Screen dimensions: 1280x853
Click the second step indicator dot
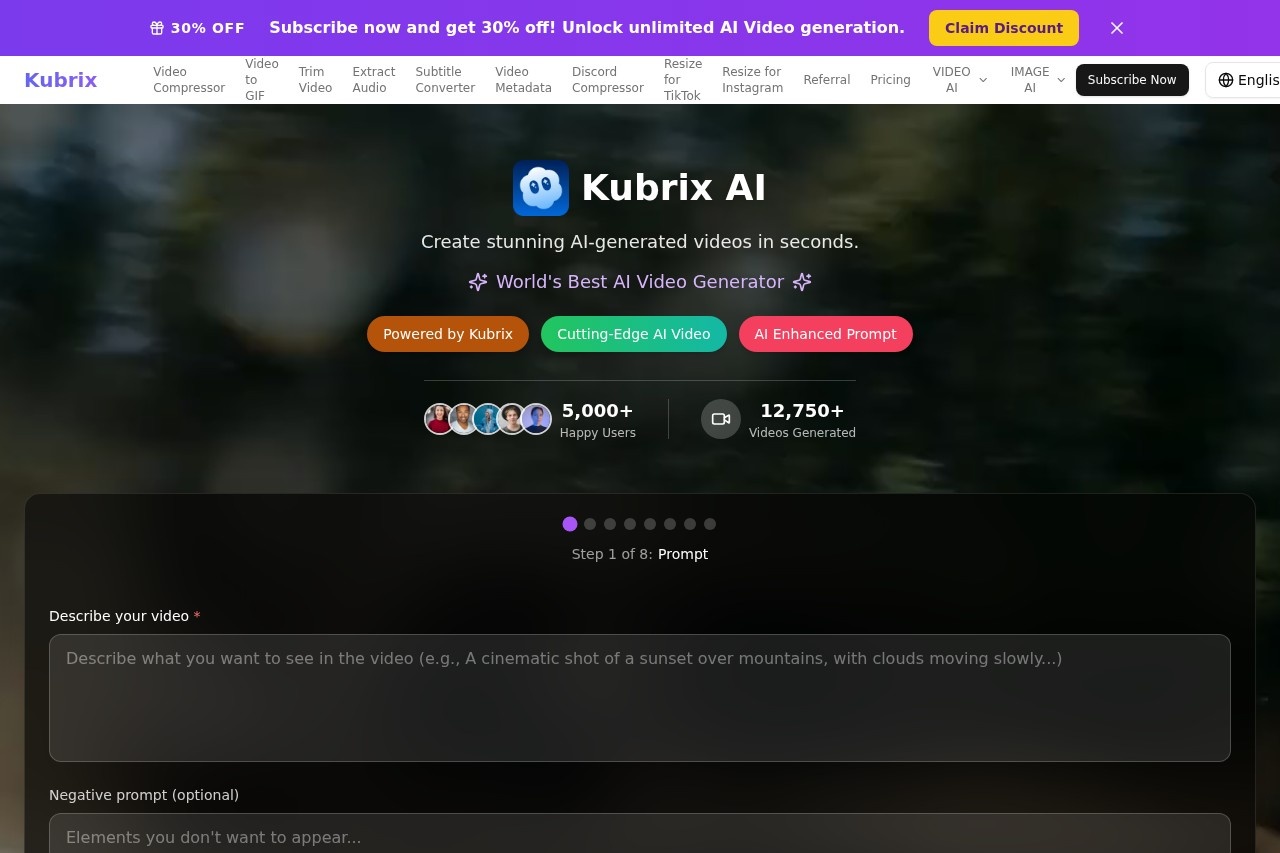point(590,523)
